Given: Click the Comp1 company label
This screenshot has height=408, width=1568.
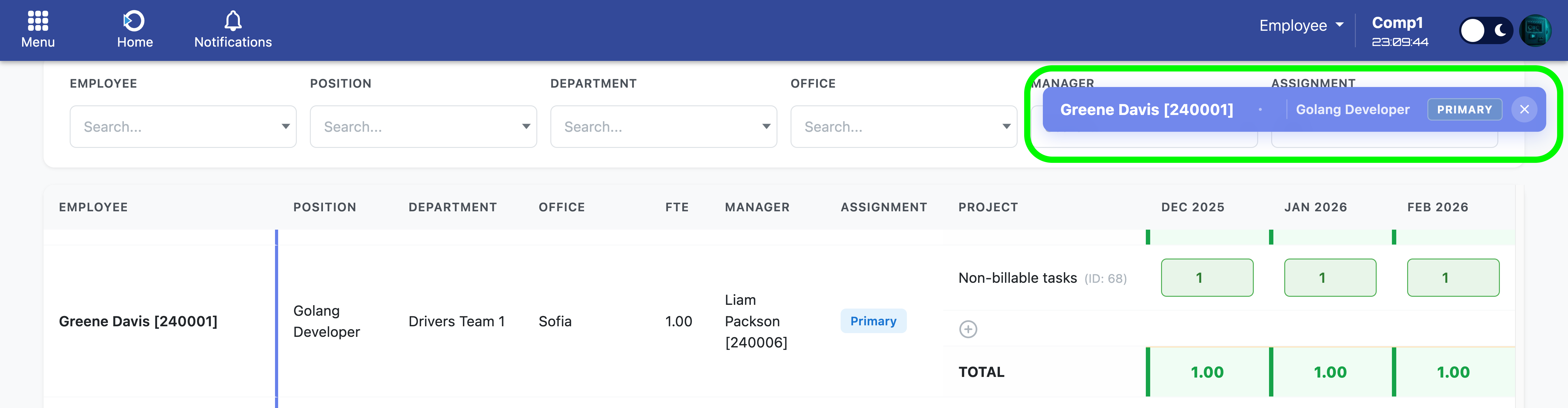Looking at the screenshot, I should click(1397, 23).
